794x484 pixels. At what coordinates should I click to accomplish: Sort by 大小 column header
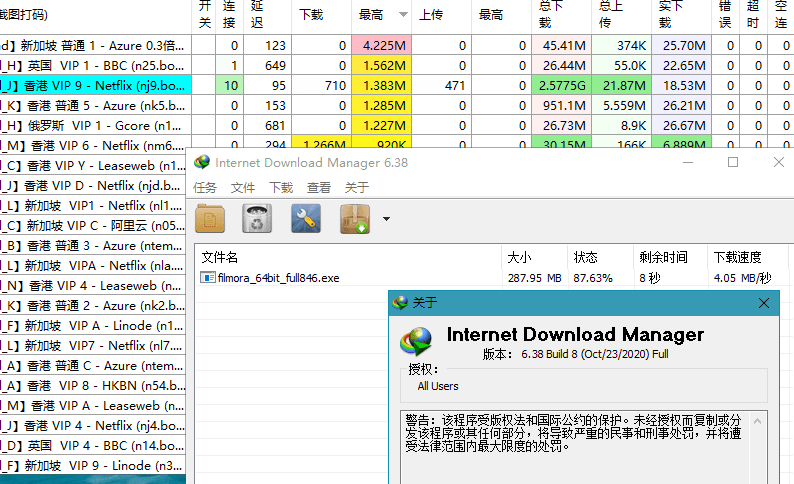click(534, 257)
